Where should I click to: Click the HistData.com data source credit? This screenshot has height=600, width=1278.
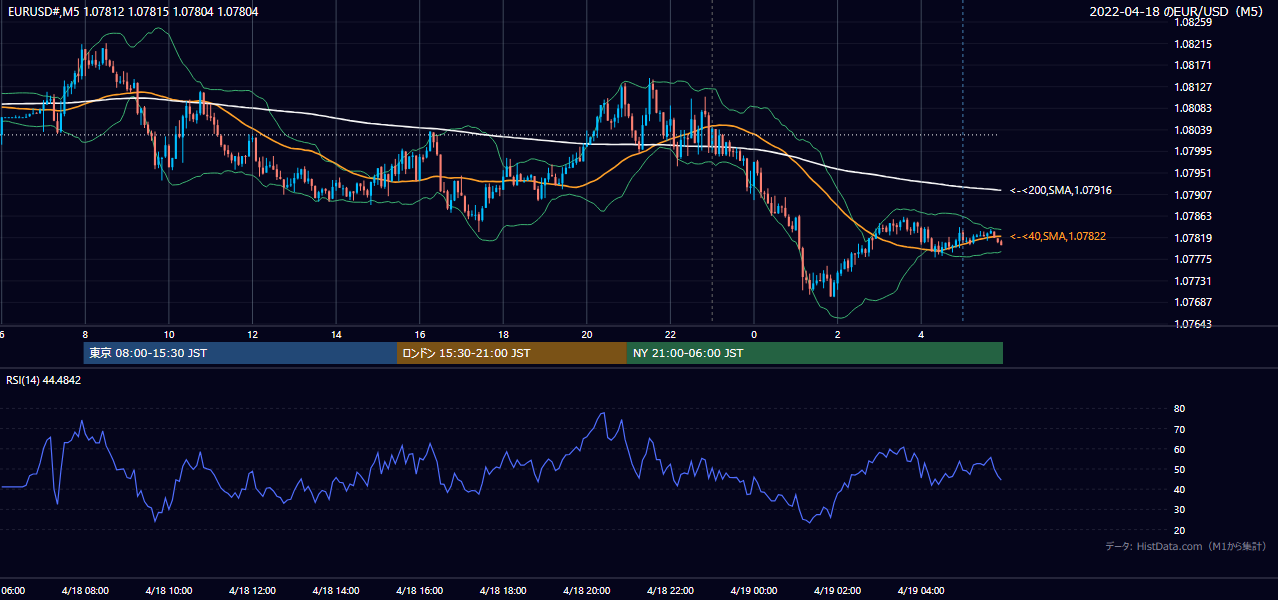tap(1185, 546)
